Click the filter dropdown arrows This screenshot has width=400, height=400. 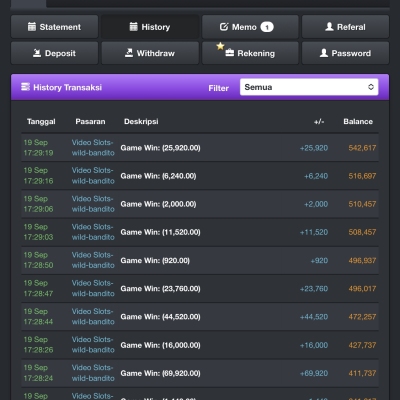[x=371, y=87]
